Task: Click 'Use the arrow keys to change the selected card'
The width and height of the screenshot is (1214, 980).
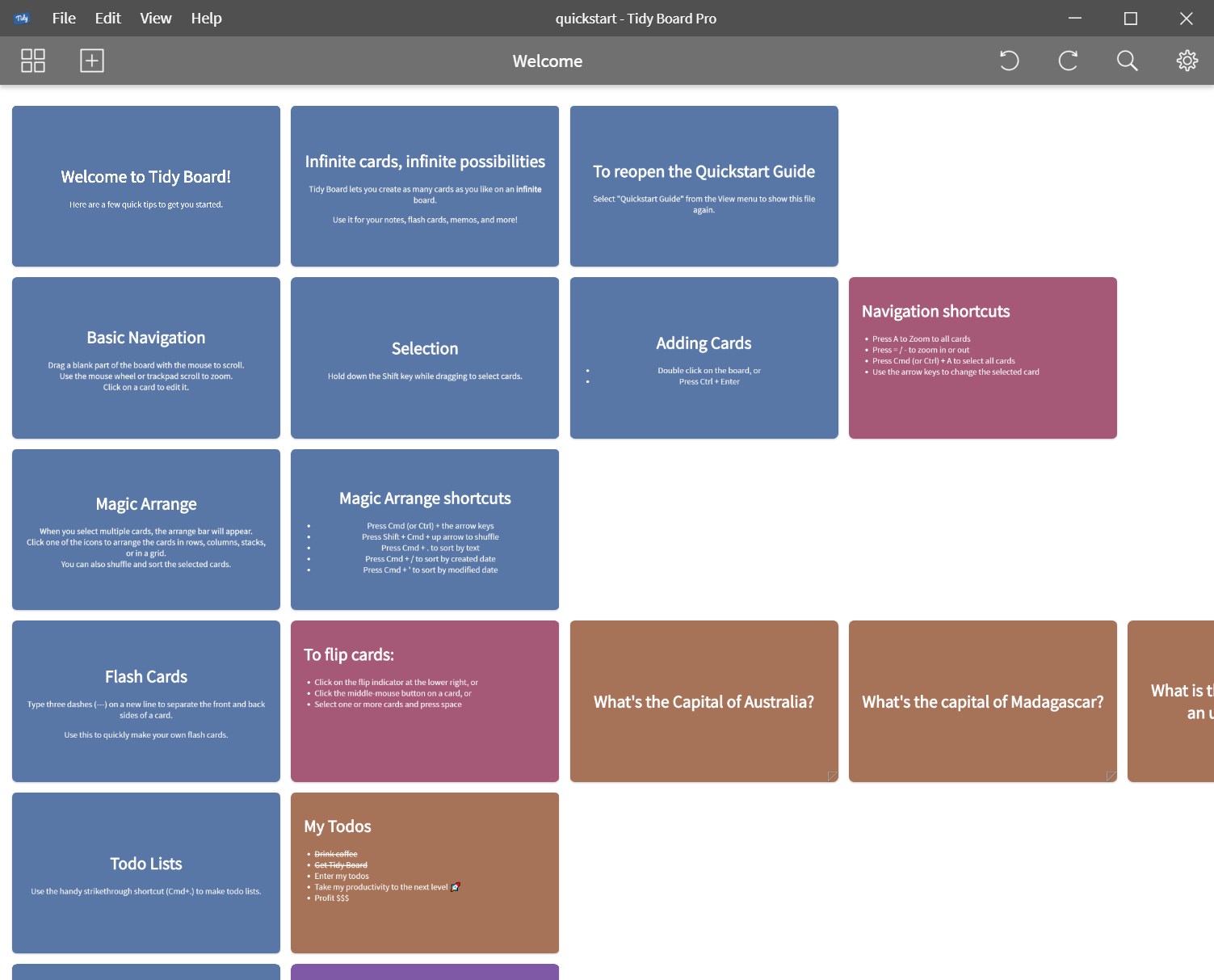Action: pos(956,372)
